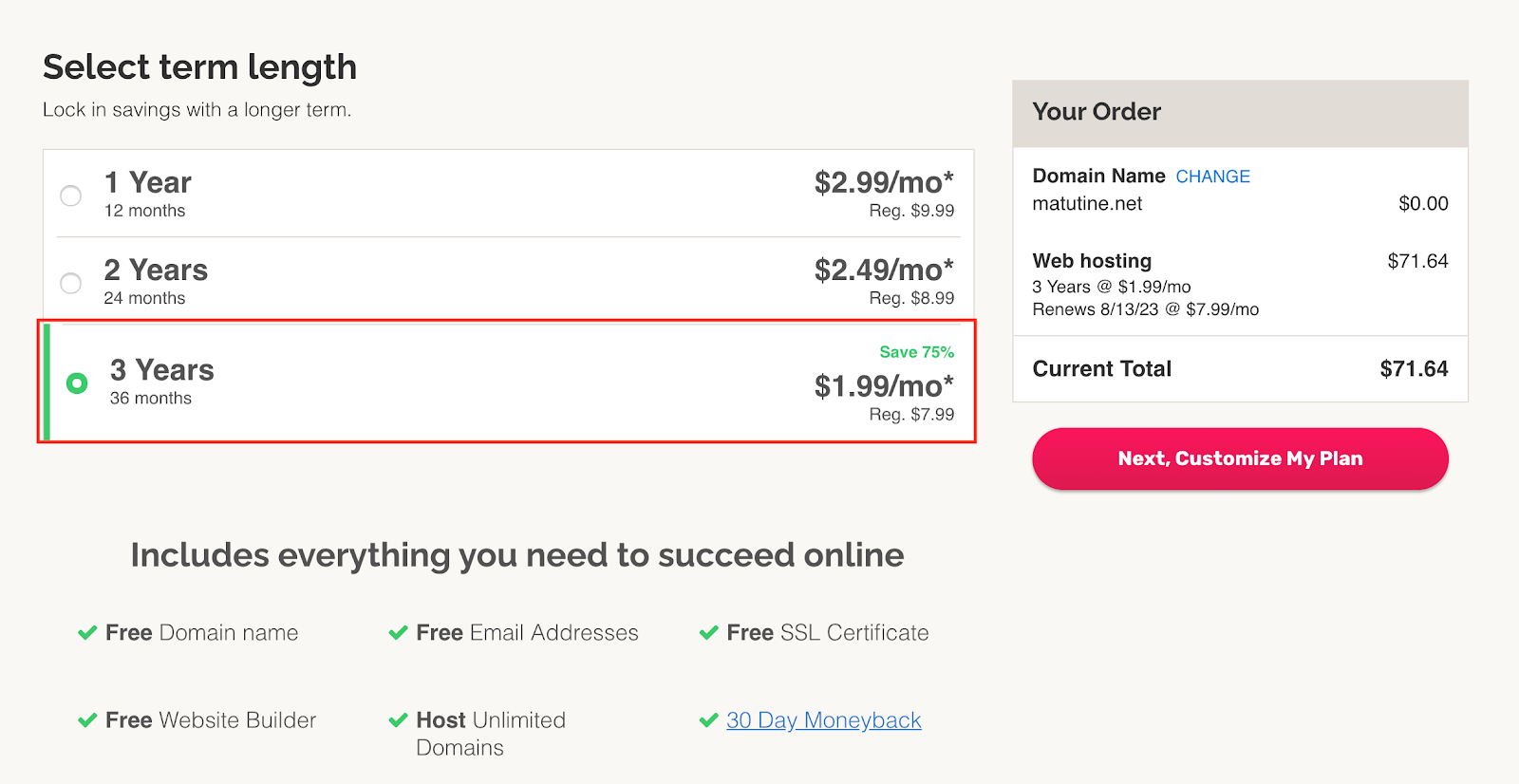This screenshot has height=784, width=1519.
Task: Open the 30 Day Moneyback link
Action: point(824,720)
